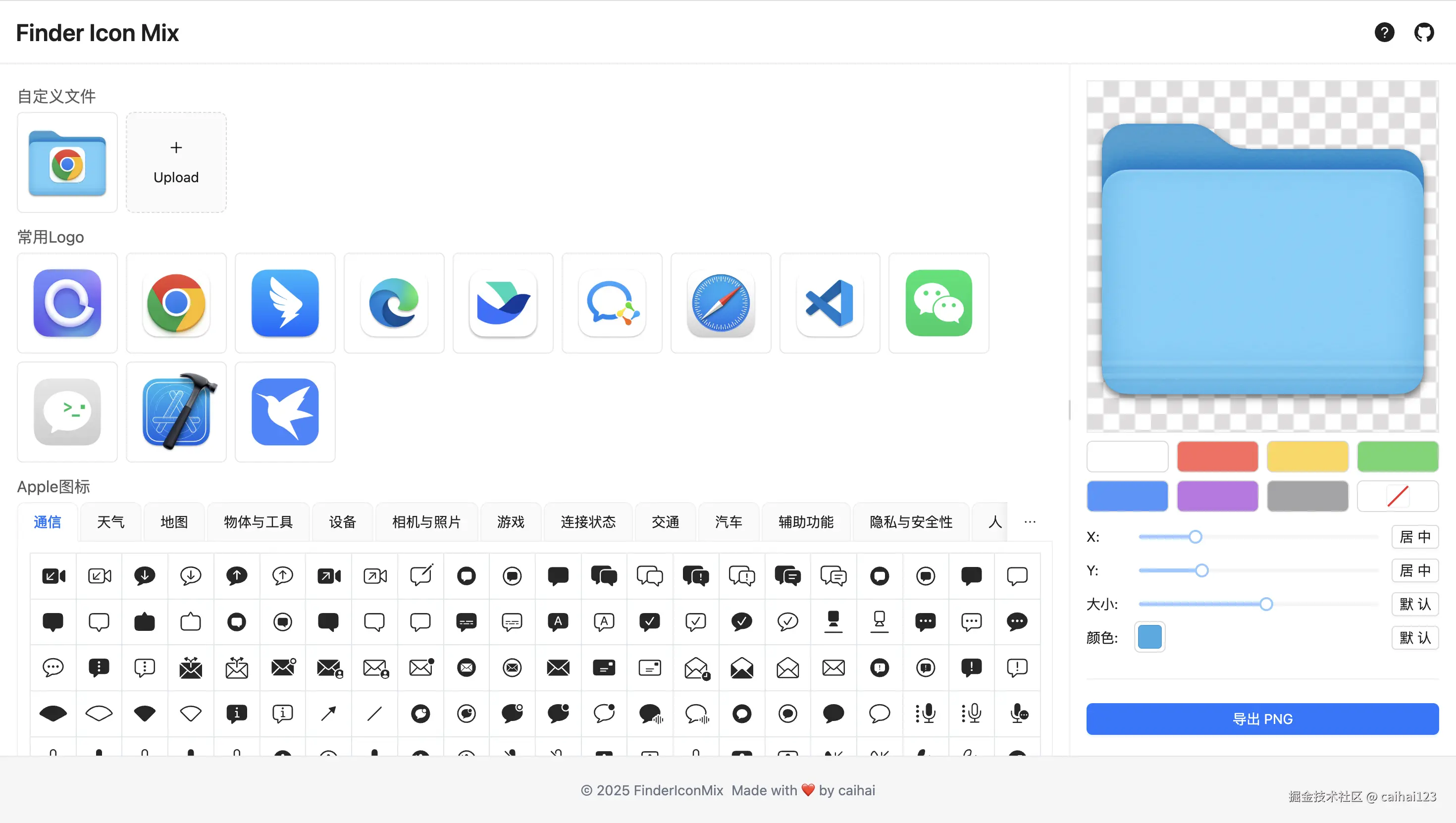Select filled video camera with down-left arrow
The width and height of the screenshot is (1456, 823).
tap(53, 576)
